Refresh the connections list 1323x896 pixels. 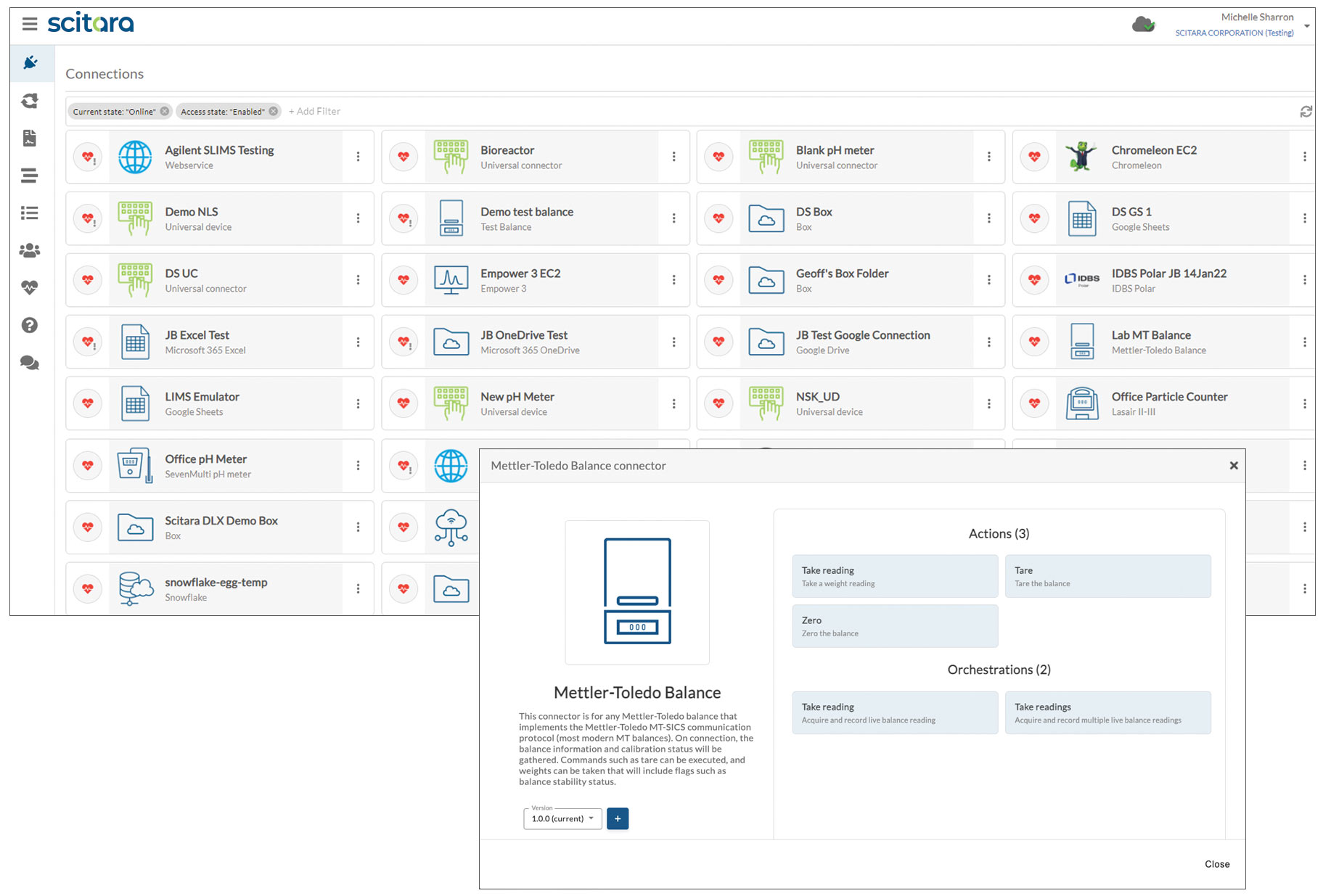click(1306, 111)
